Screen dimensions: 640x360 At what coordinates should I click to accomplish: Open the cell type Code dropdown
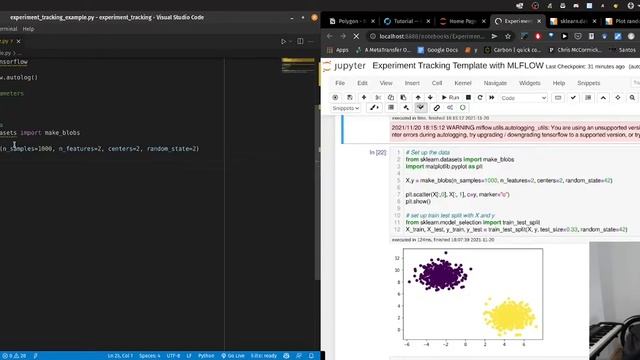click(x=523, y=98)
